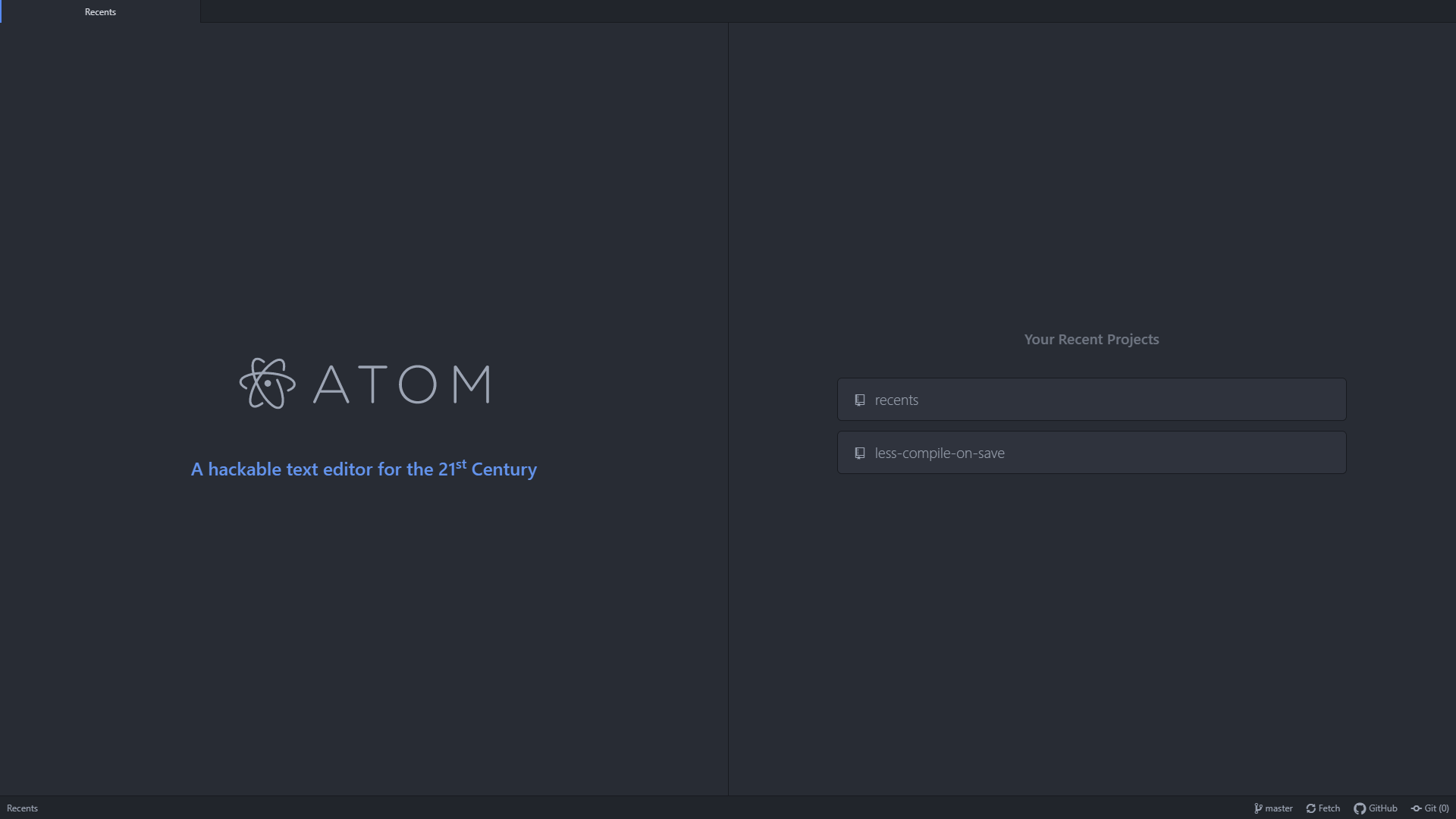Click the Recents file name in status bar
This screenshot has width=1456, height=819.
pyautogui.click(x=22, y=808)
